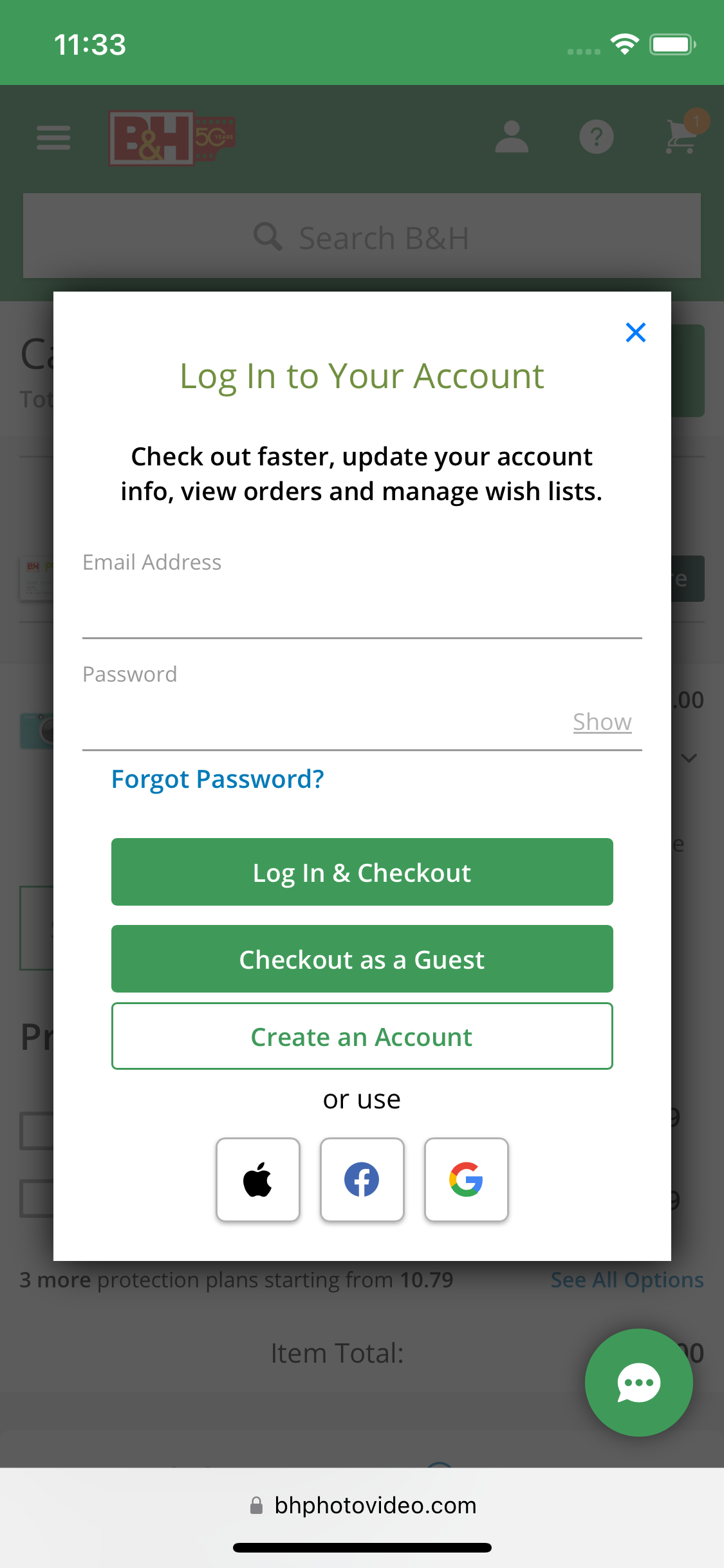Sign in with Facebook icon
Image resolution: width=724 pixels, height=1568 pixels.
[x=362, y=1179]
